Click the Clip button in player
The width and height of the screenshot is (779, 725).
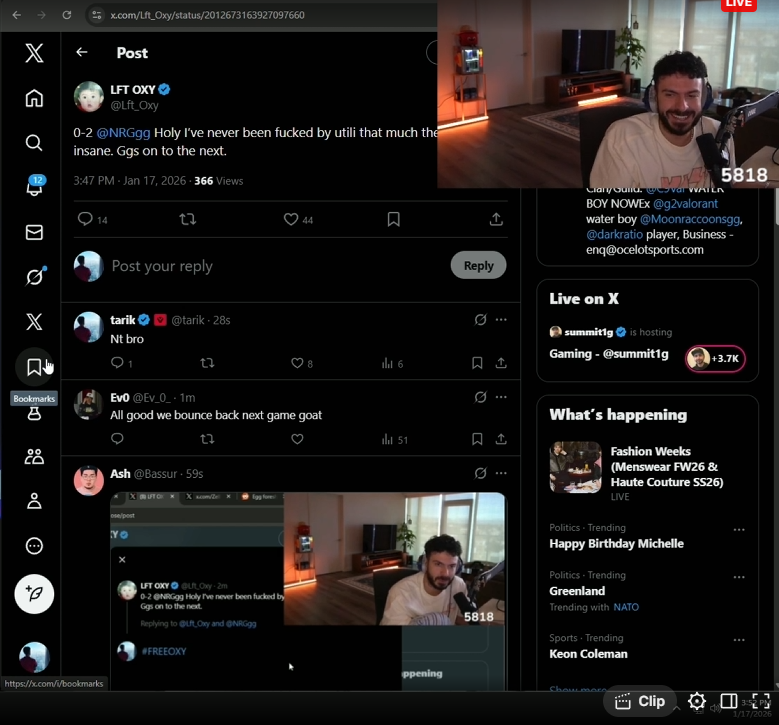[x=639, y=701]
